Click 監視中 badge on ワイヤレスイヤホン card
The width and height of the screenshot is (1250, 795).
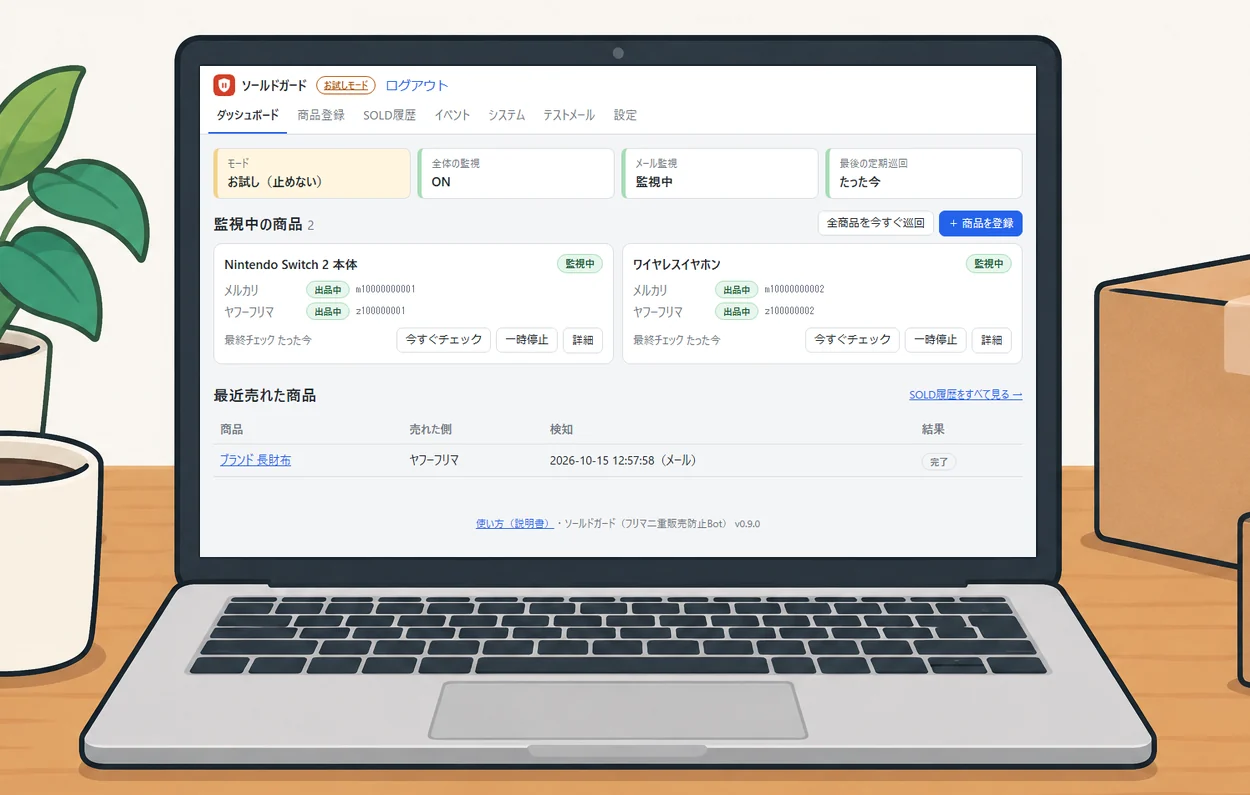(x=989, y=264)
